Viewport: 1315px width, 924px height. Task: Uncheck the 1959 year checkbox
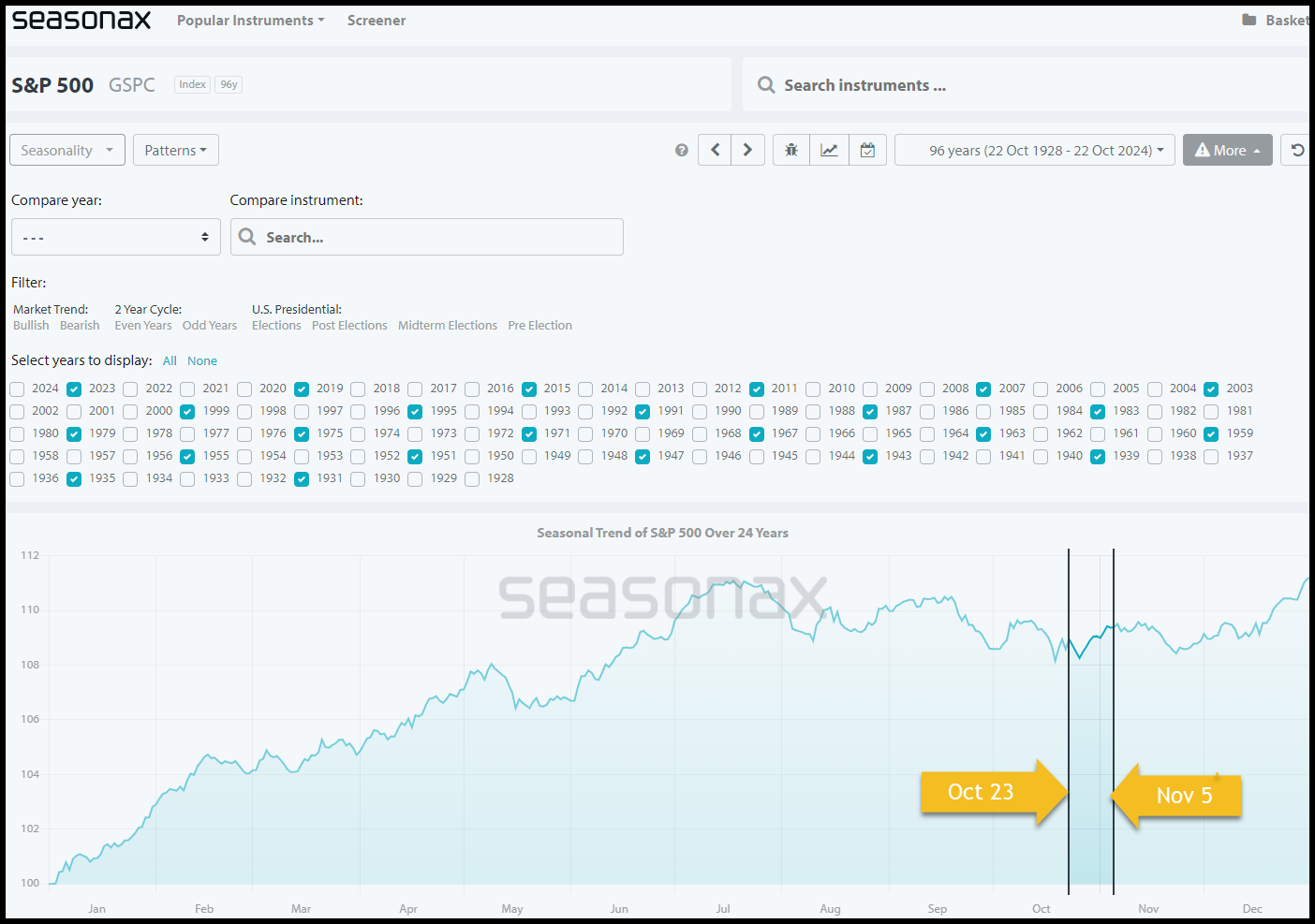point(1211,434)
